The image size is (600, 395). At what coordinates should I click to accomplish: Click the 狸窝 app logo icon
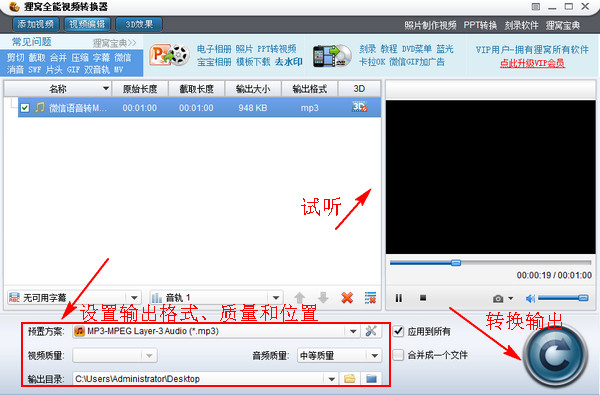click(x=14, y=7)
